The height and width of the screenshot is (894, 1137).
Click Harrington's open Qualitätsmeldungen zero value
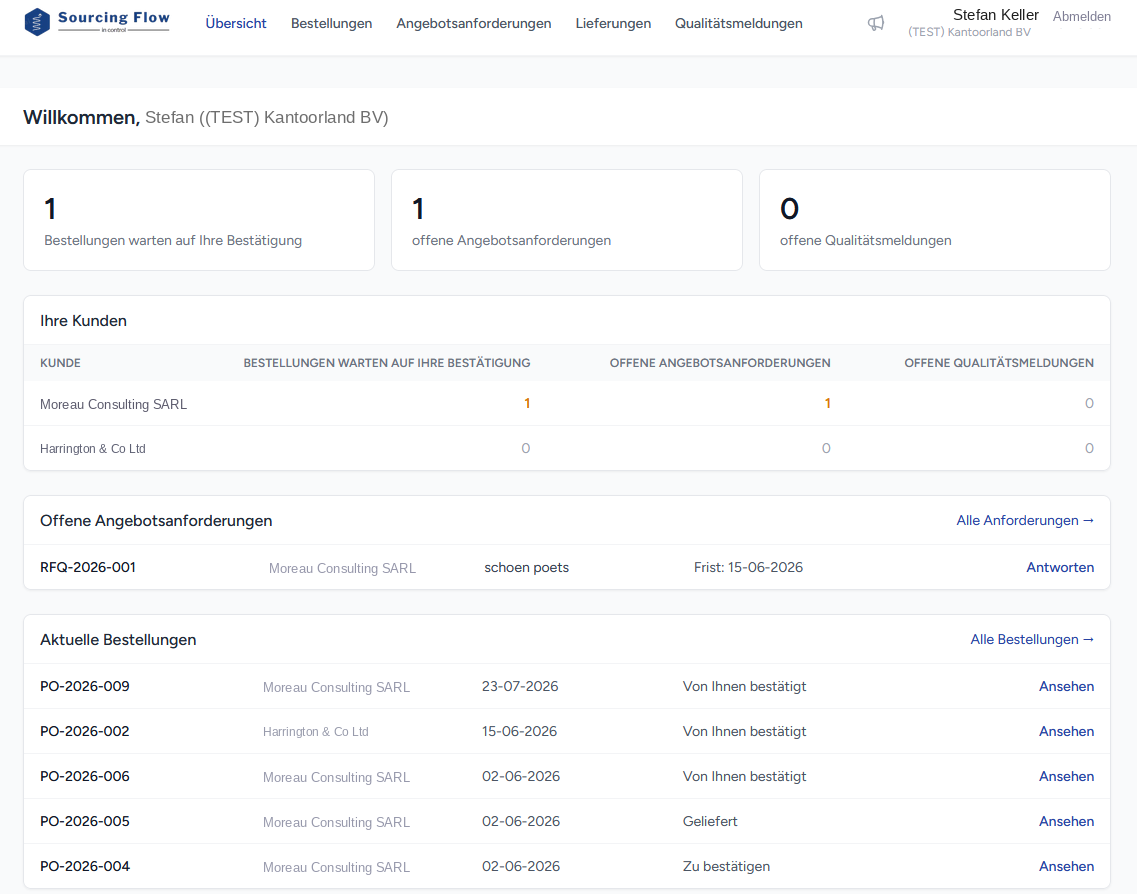click(1089, 448)
